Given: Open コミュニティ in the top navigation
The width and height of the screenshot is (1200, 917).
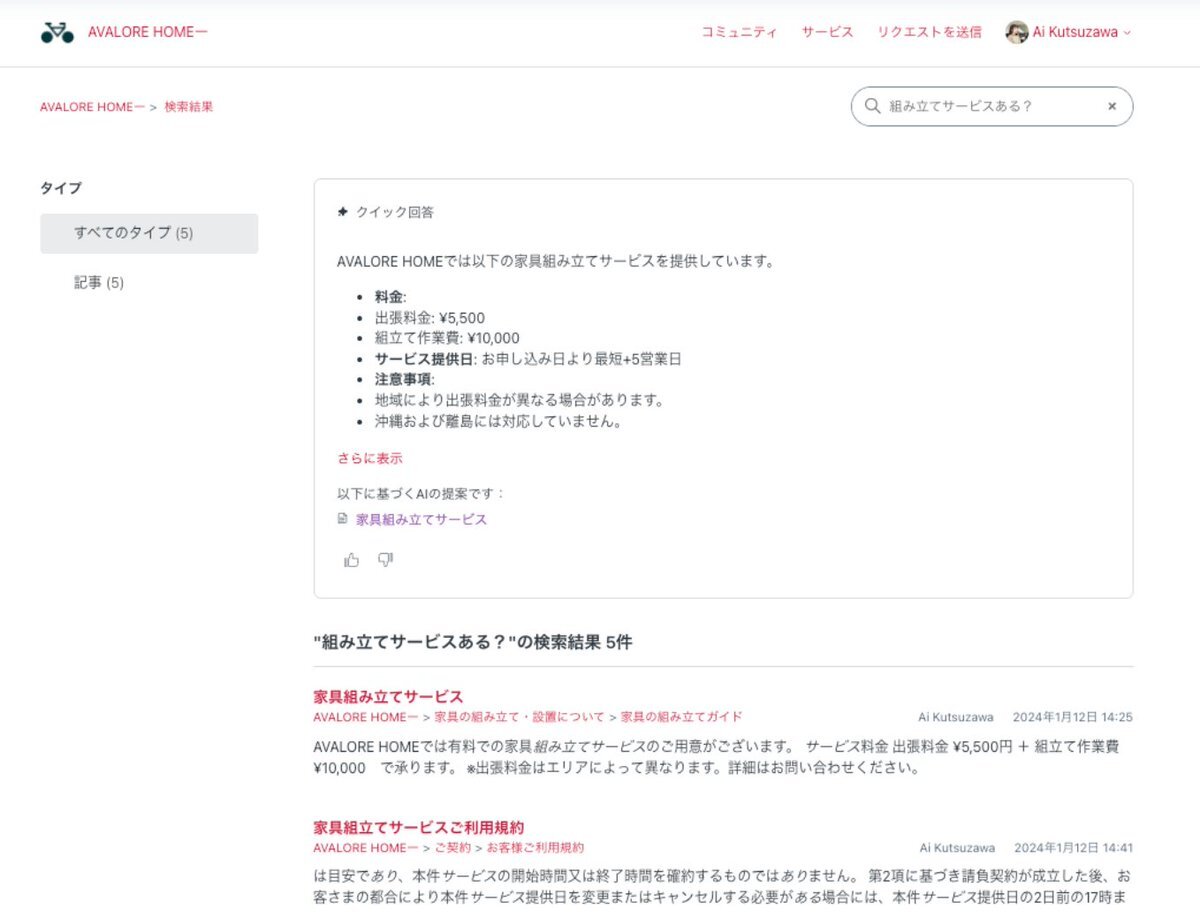Looking at the screenshot, I should tap(739, 32).
